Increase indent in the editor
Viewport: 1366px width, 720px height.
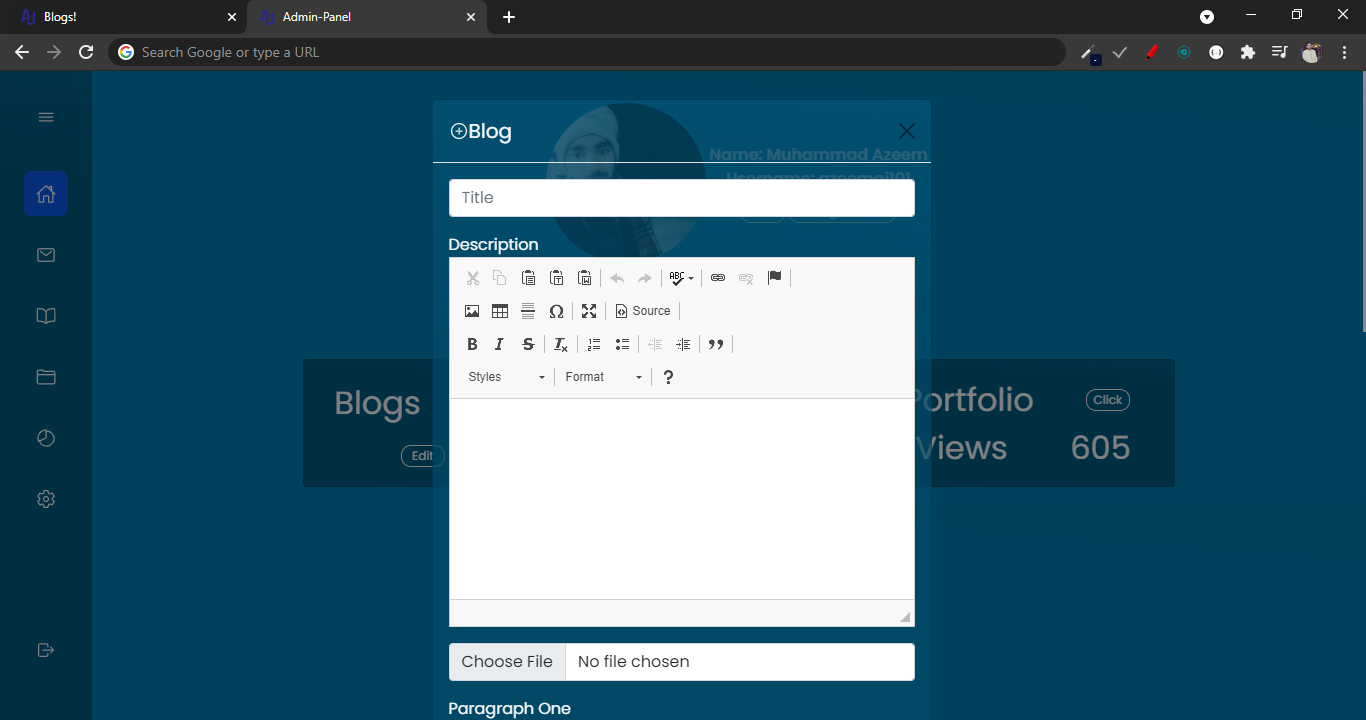pos(683,344)
